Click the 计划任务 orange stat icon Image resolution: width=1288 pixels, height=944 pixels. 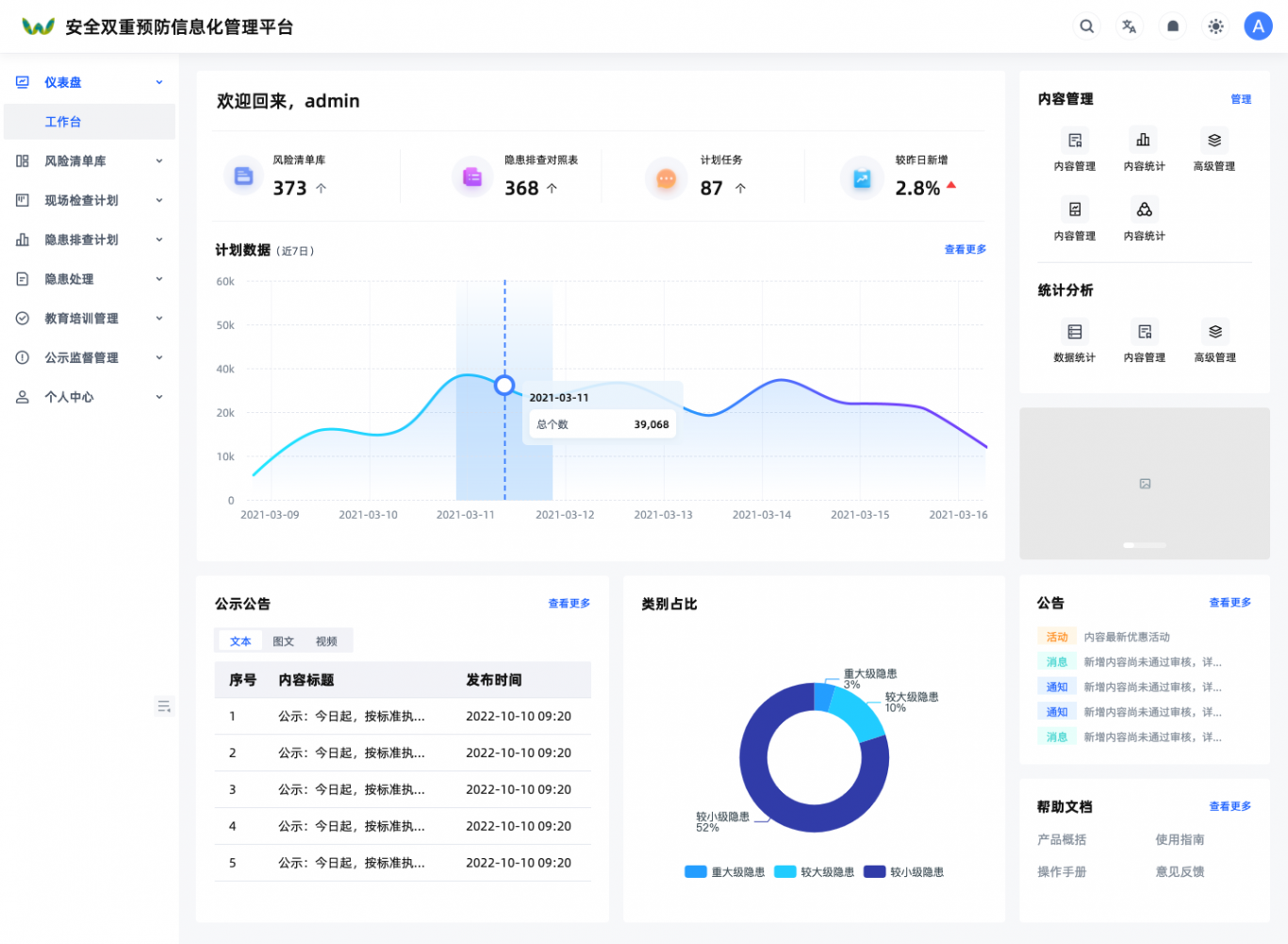[x=667, y=178]
